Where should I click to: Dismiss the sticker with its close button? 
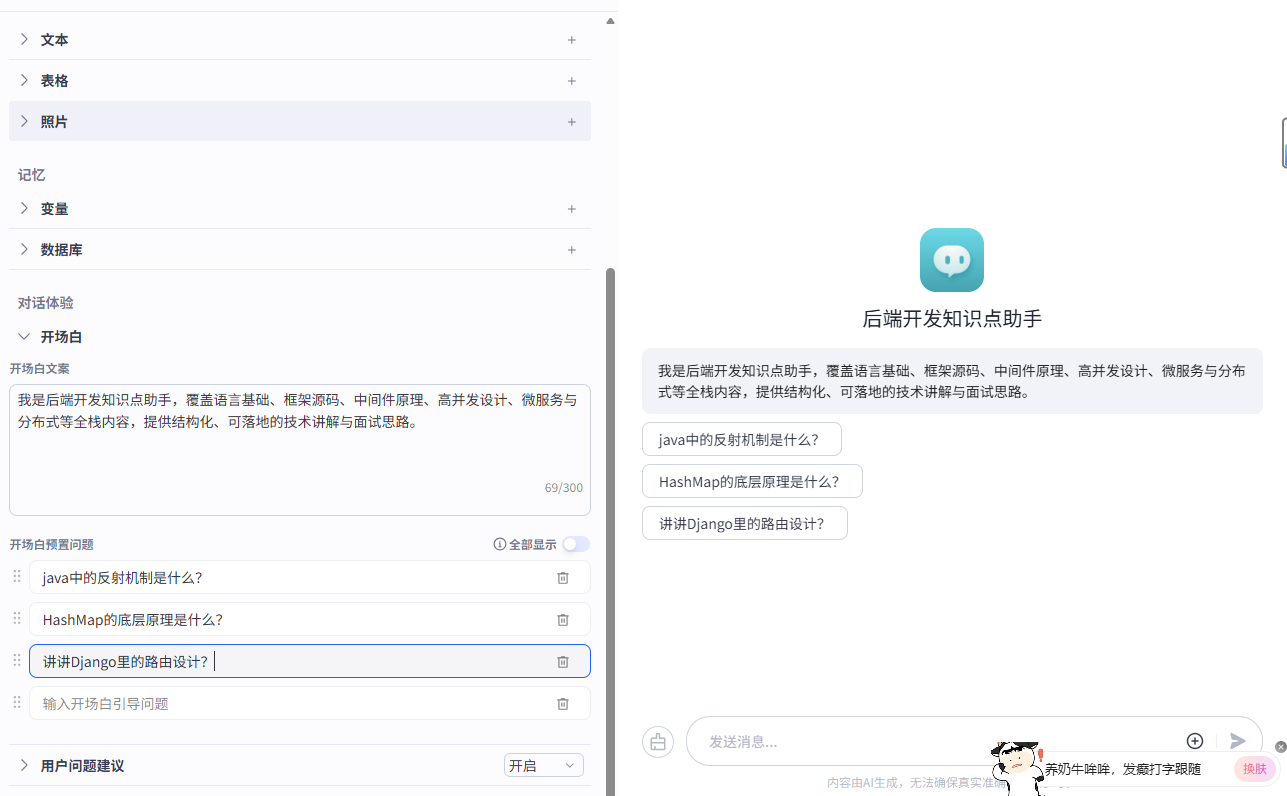tap(1281, 746)
